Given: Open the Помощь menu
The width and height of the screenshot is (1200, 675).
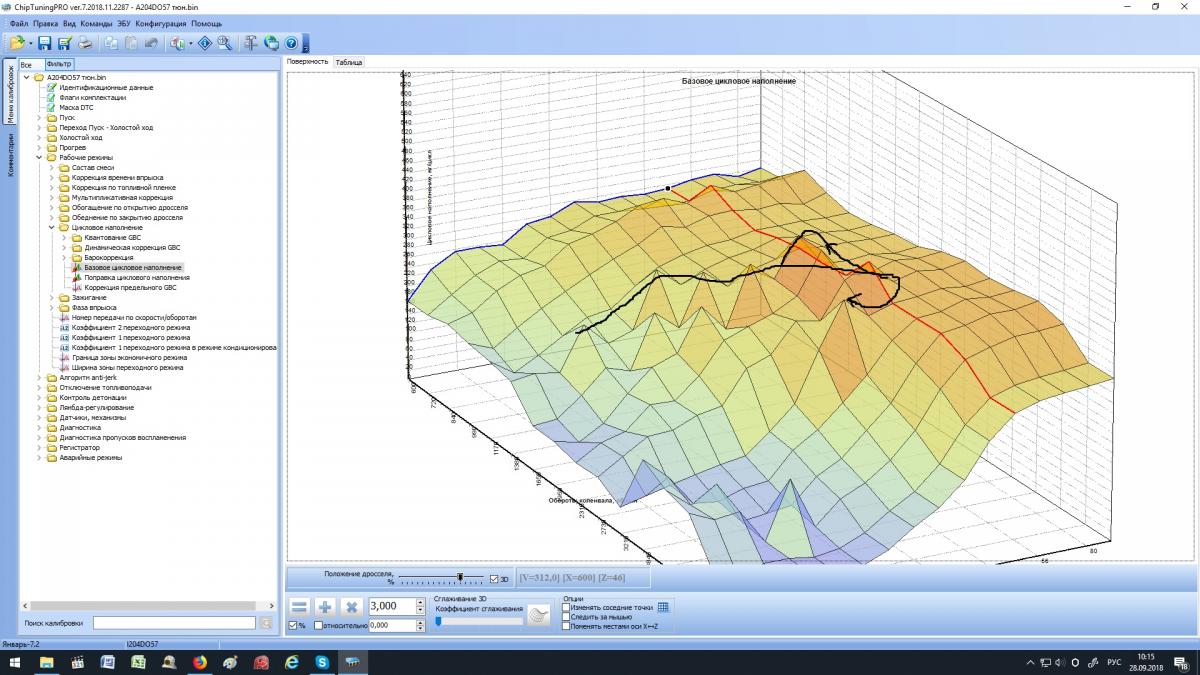Looking at the screenshot, I should coord(206,23).
